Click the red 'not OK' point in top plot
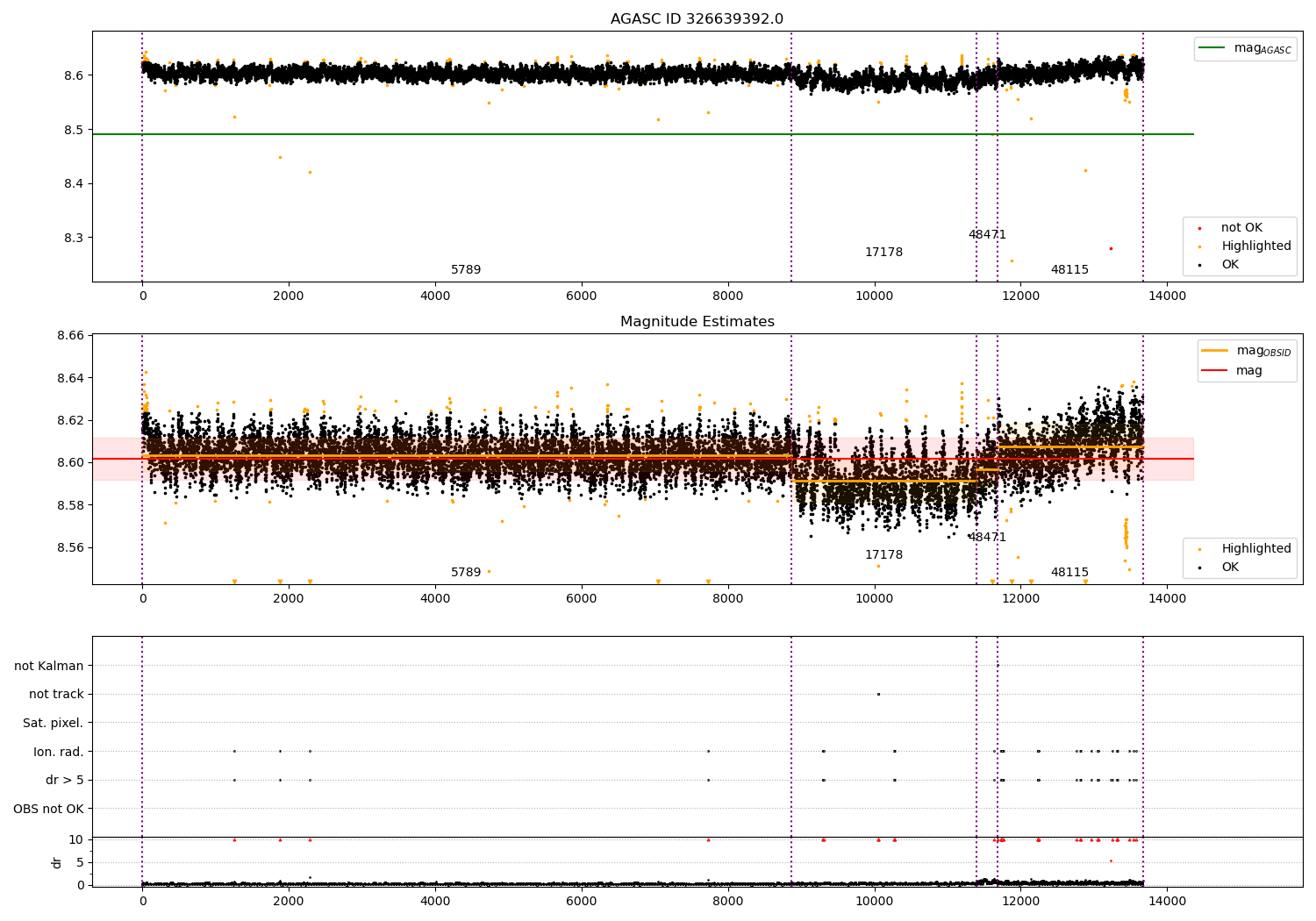The height and width of the screenshot is (921, 1316). (1111, 248)
